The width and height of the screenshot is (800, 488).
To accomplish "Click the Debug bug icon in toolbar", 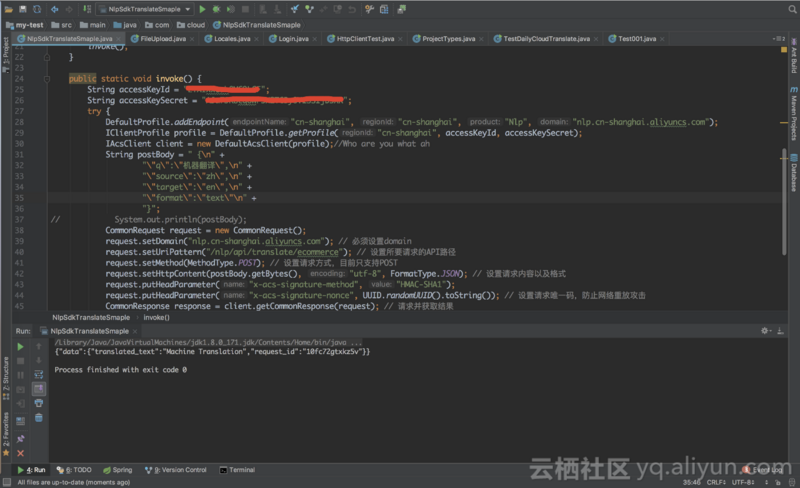I will [216, 9].
